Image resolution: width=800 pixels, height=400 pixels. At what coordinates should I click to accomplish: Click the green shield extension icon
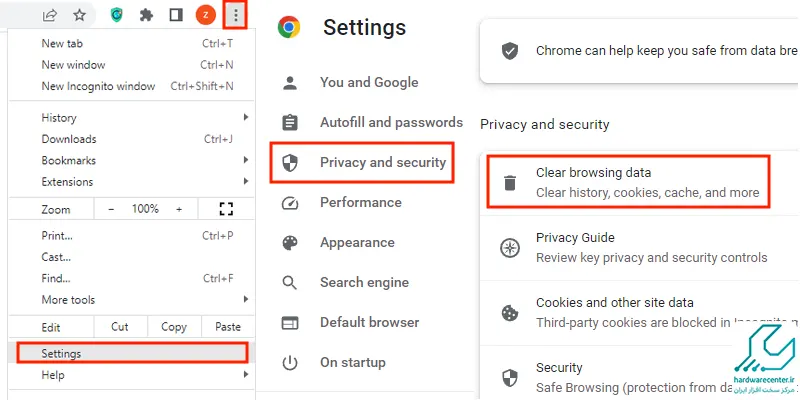click(x=117, y=15)
